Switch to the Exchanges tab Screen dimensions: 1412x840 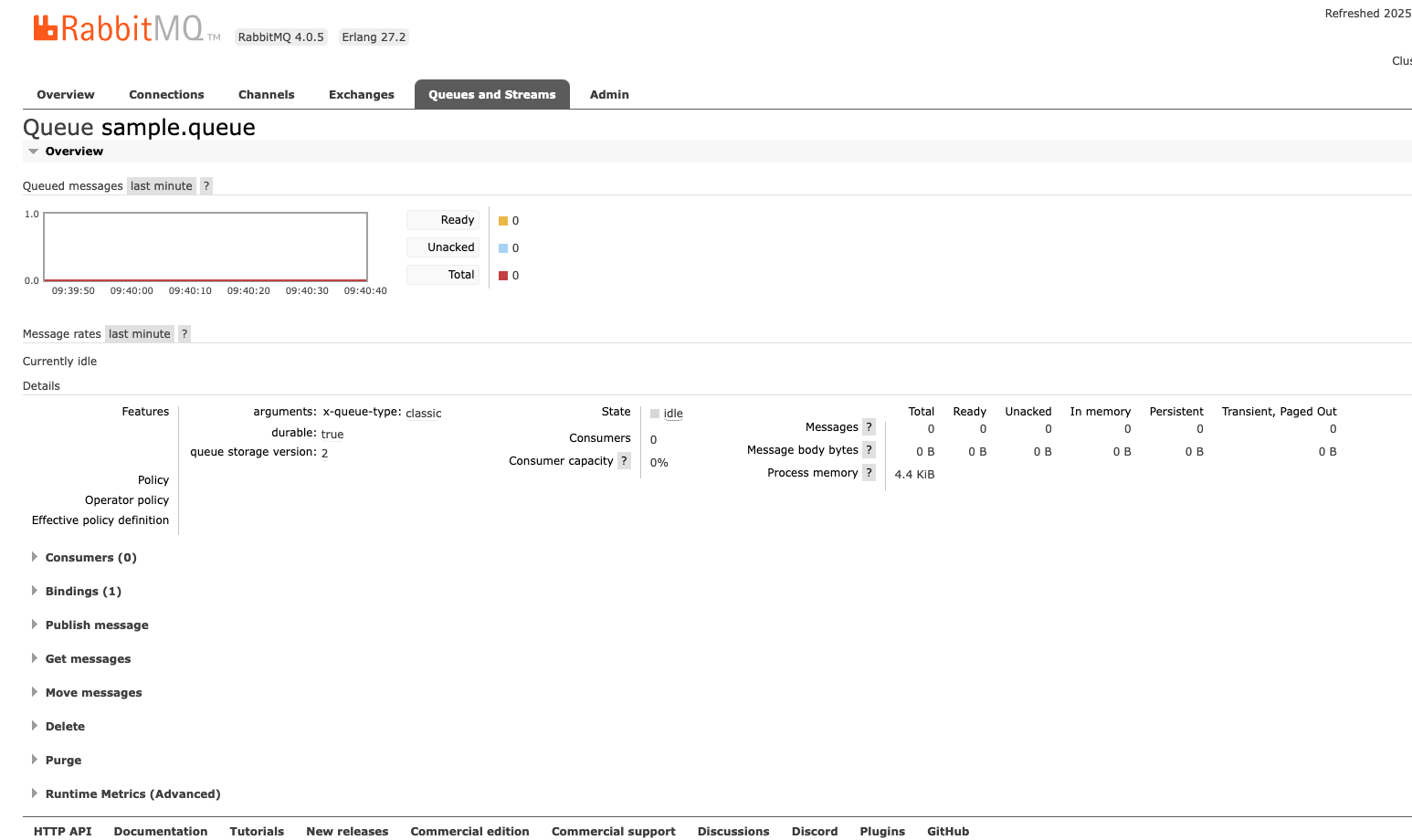click(361, 95)
